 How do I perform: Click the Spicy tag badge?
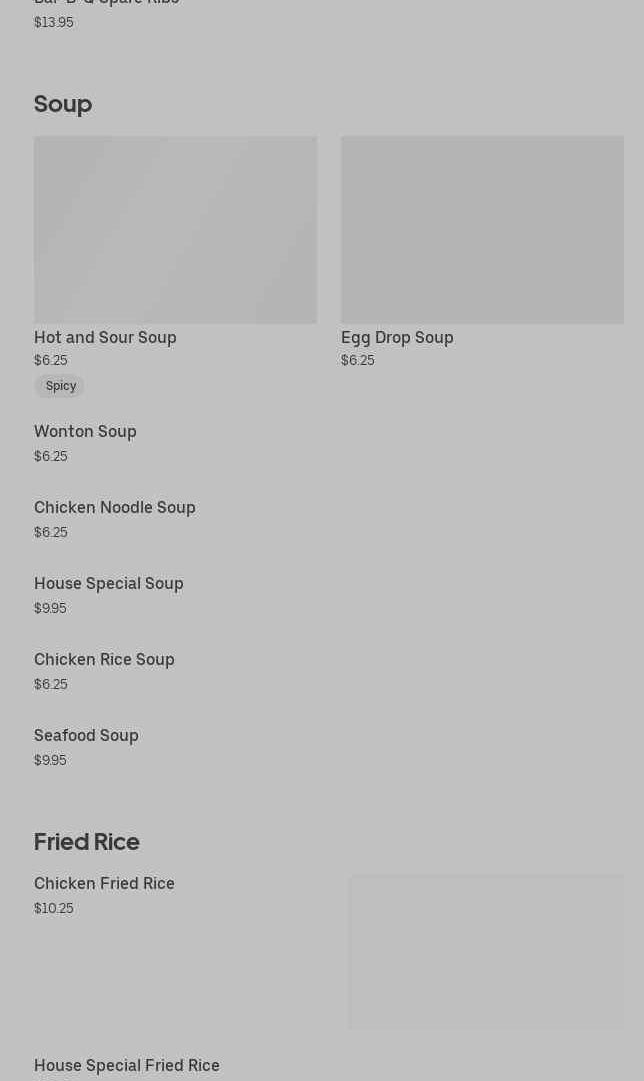60,386
